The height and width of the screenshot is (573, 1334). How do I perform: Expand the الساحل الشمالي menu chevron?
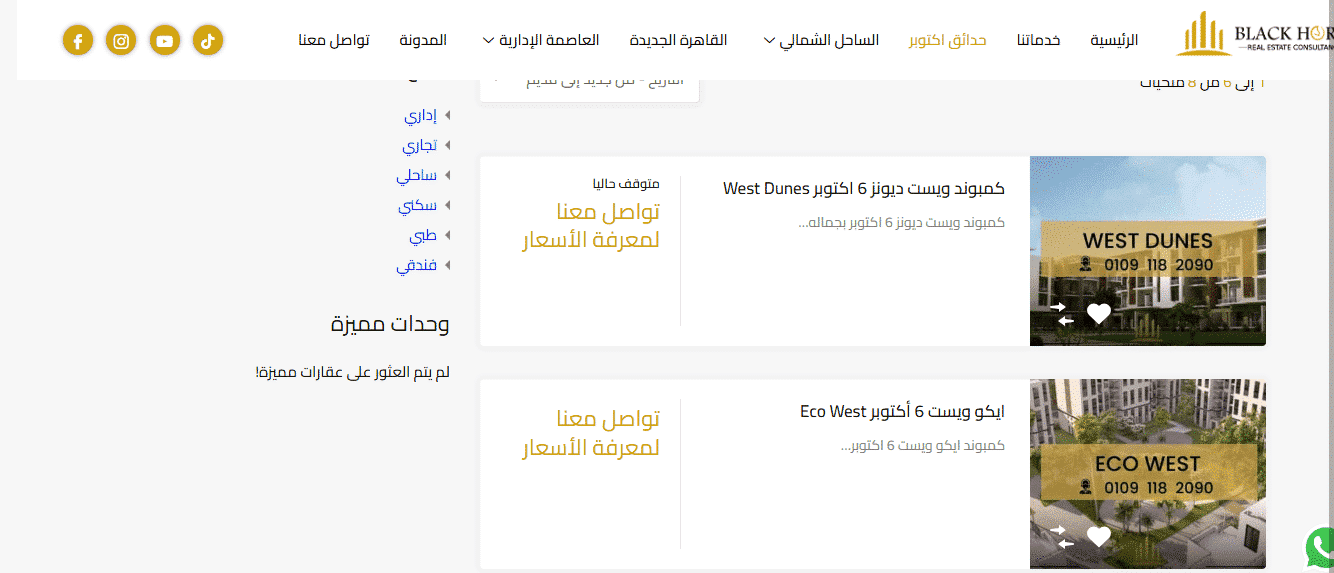[769, 41]
